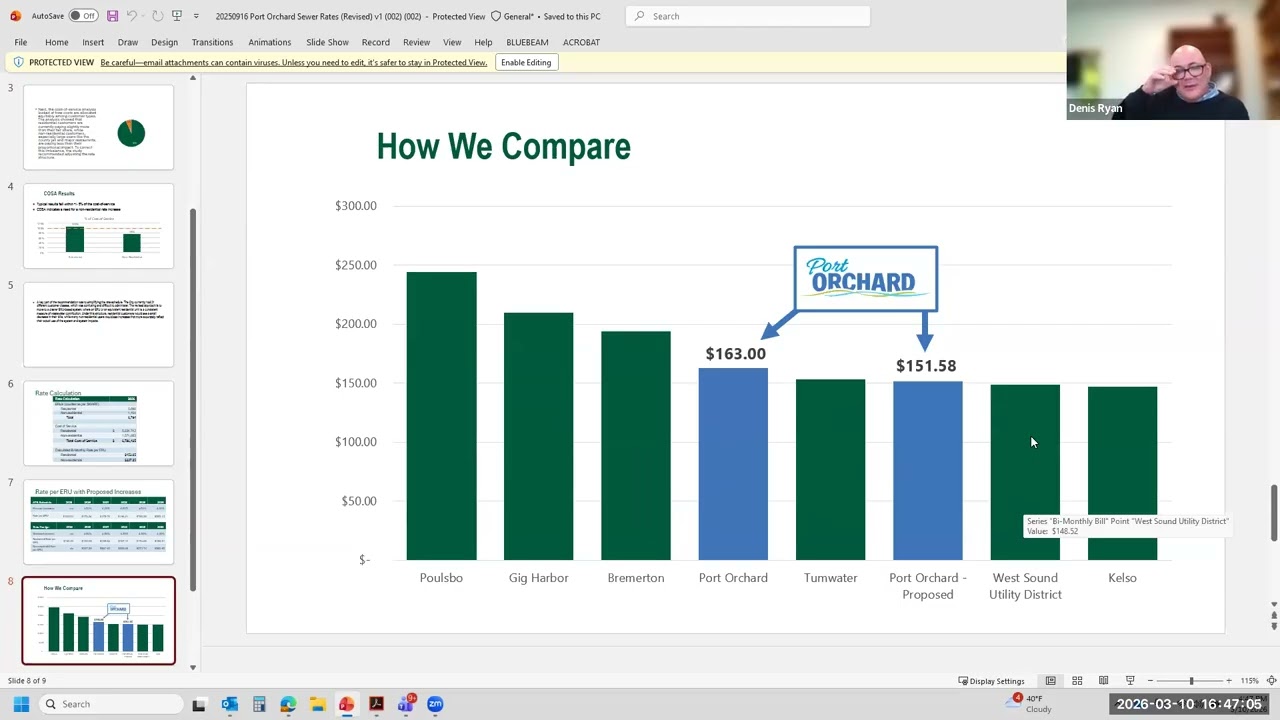Click the Windows taskbar Search box
Image resolution: width=1280 pixels, height=720 pixels.
pyautogui.click(x=111, y=704)
